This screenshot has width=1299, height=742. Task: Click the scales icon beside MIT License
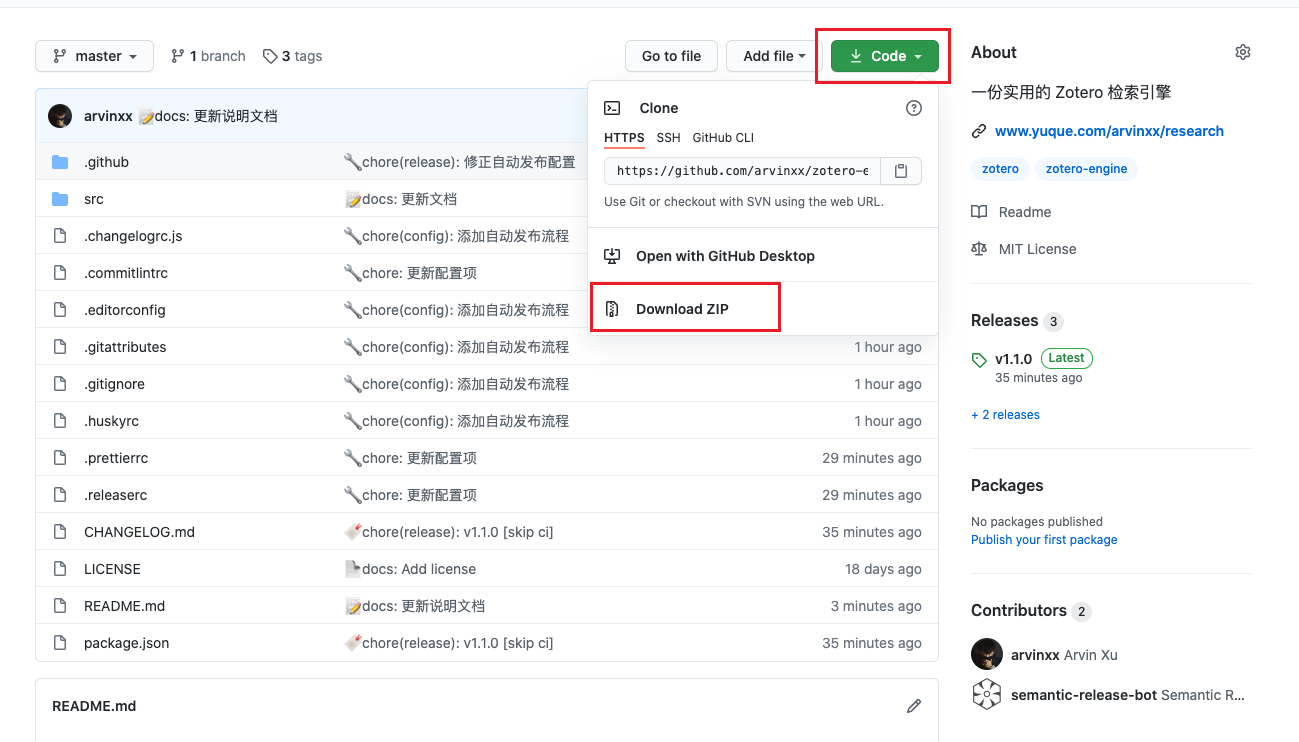[979, 249]
